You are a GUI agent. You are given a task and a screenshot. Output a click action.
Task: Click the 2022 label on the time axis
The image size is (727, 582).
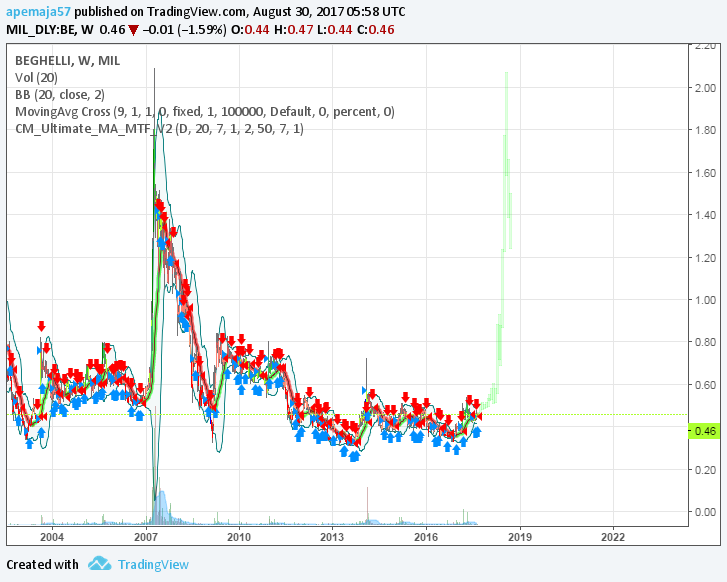[x=613, y=537]
